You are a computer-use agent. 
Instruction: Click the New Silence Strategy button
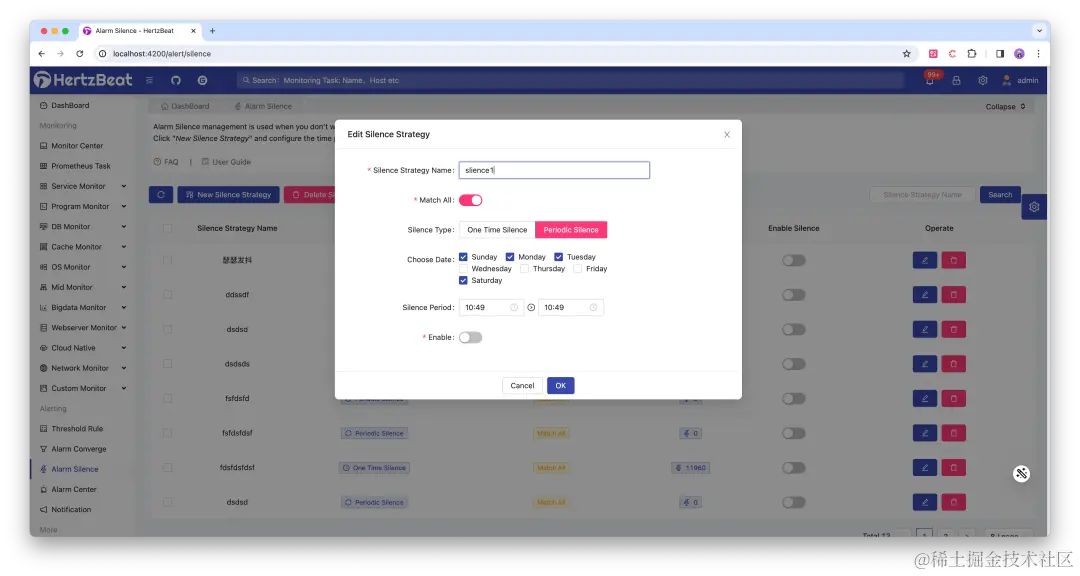point(229,195)
